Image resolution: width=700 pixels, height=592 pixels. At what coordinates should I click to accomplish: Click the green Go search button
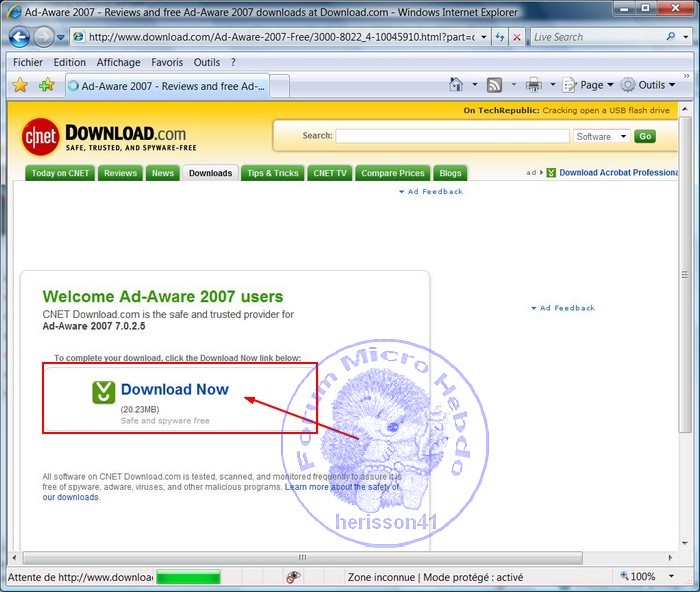[x=645, y=136]
